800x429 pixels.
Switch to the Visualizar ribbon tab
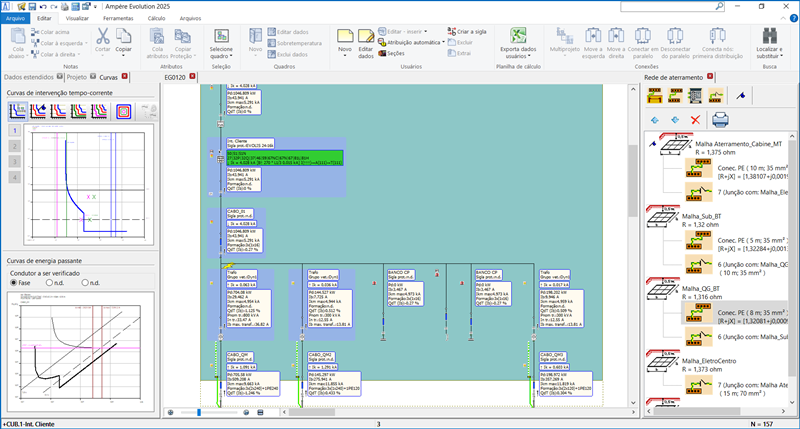point(77,18)
